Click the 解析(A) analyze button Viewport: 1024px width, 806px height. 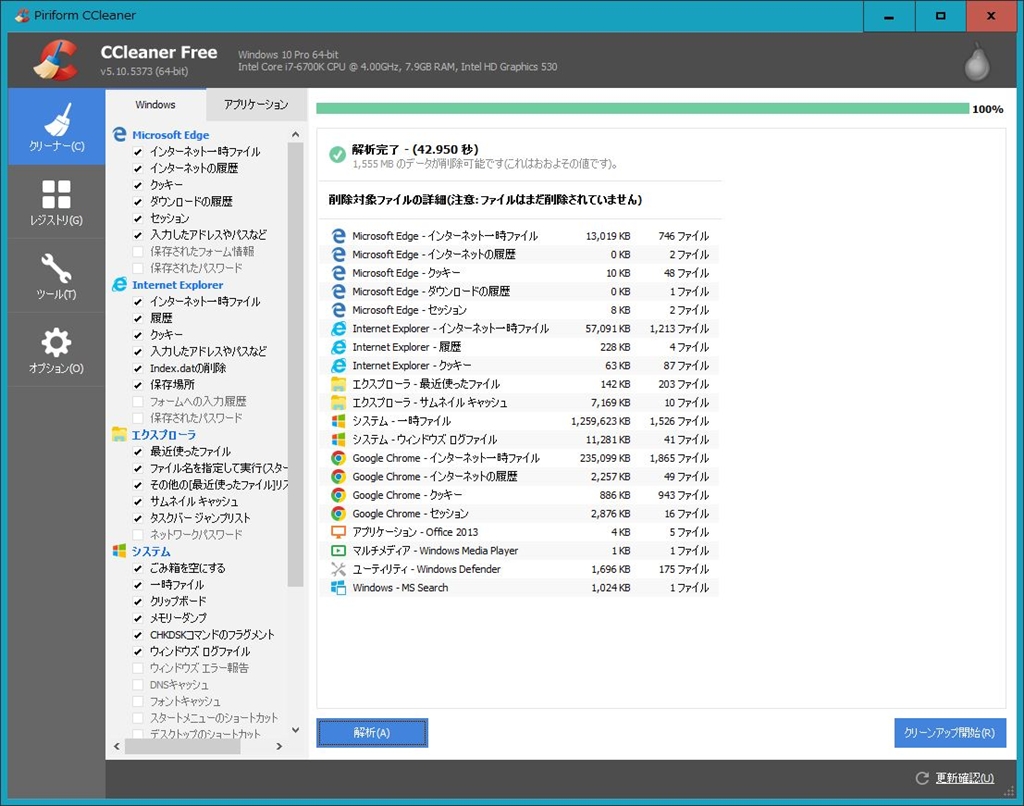click(372, 733)
